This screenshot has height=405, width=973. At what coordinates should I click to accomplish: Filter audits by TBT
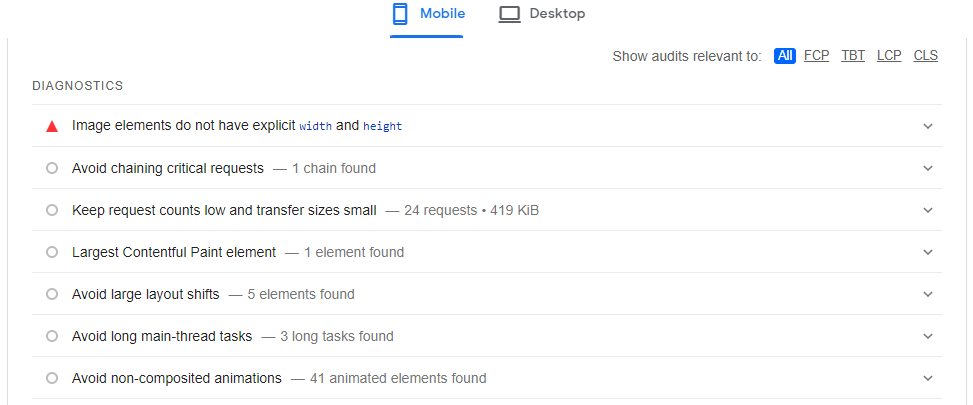click(853, 56)
